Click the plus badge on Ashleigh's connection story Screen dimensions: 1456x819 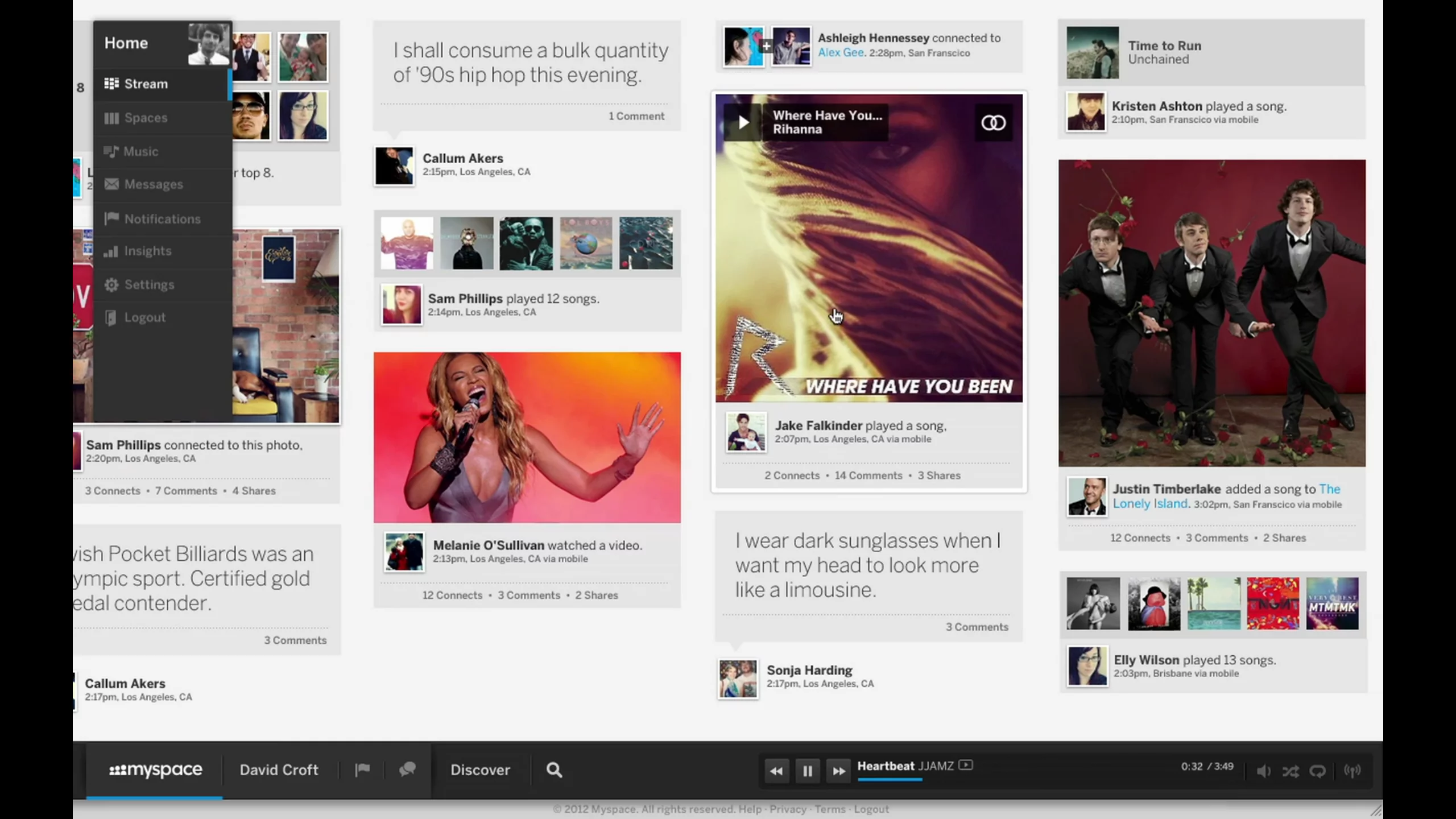(767, 45)
